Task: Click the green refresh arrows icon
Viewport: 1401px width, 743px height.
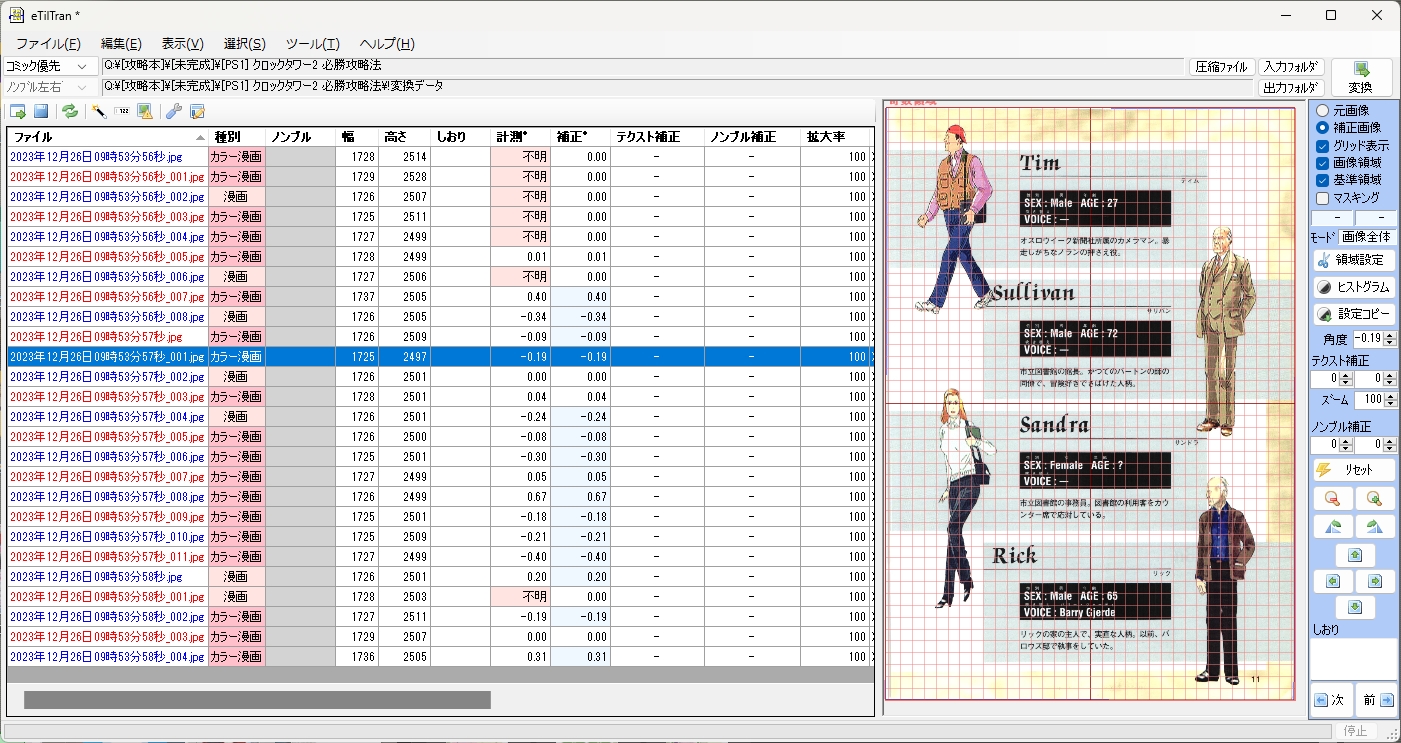Action: point(70,111)
